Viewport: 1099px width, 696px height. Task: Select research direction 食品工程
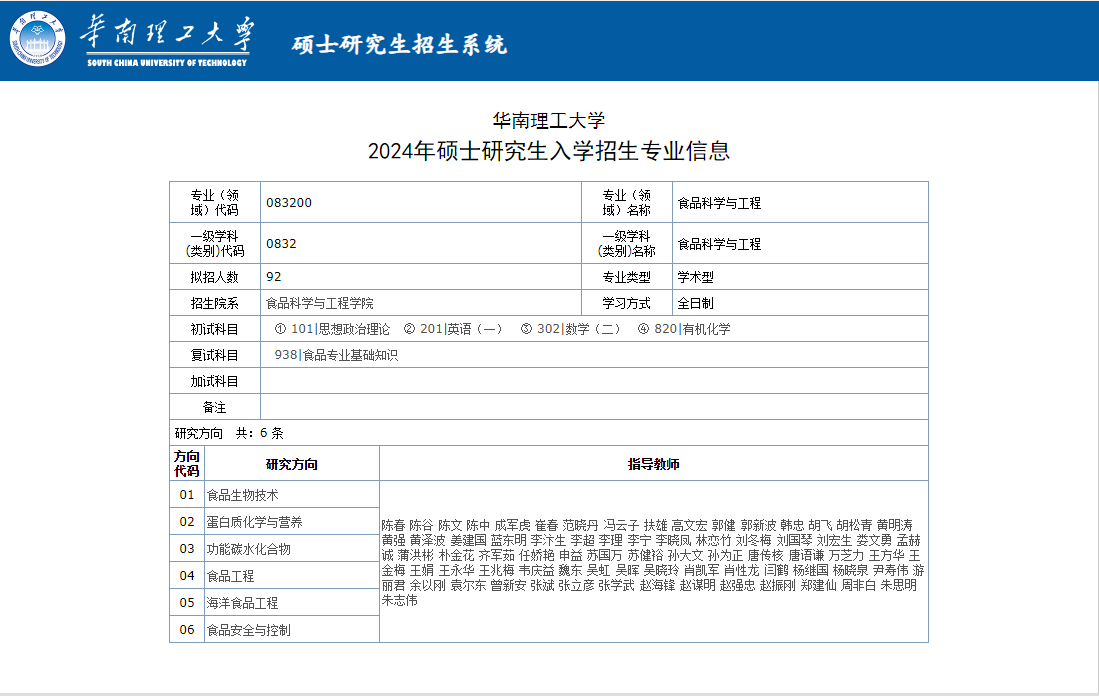click(230, 575)
